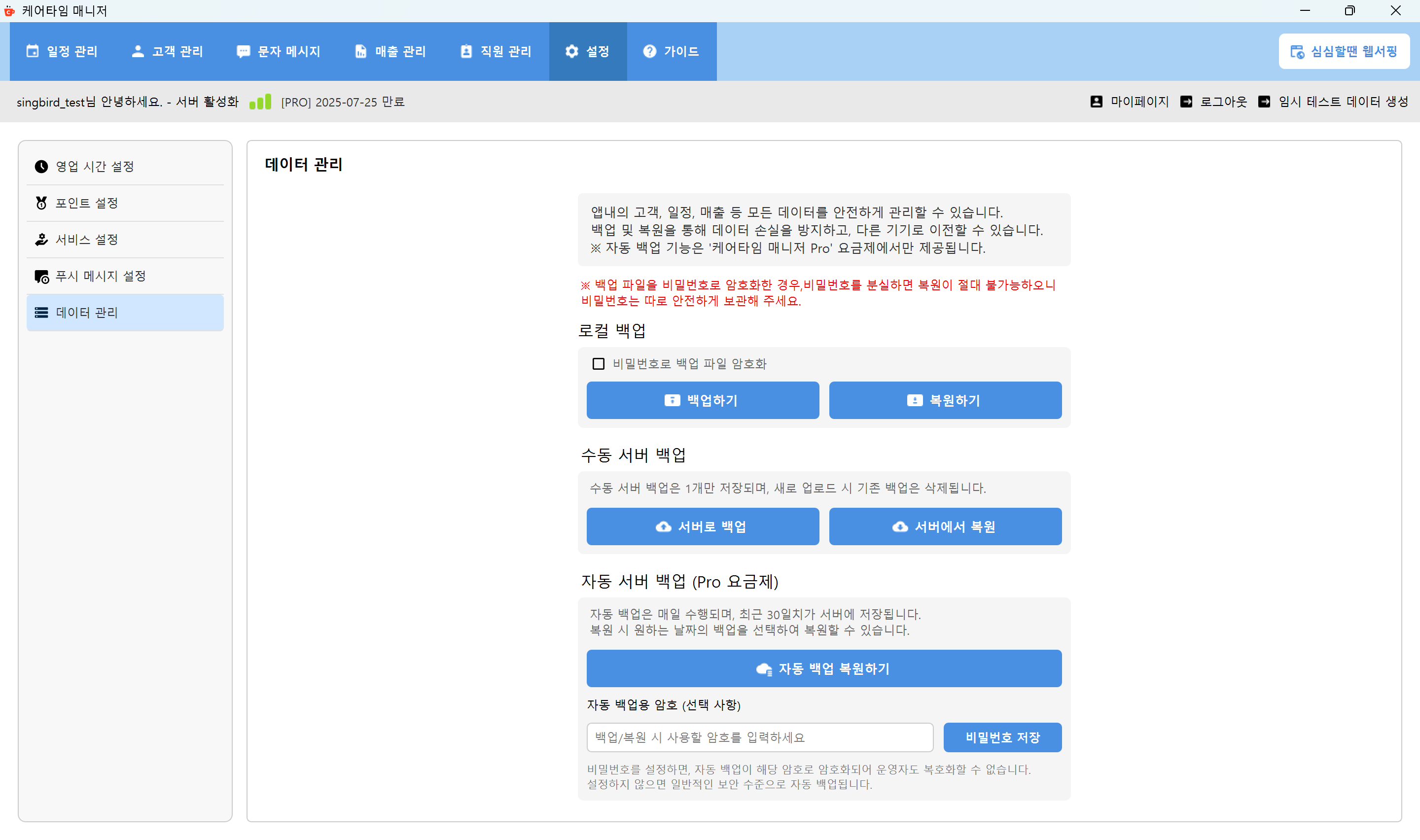Click the calendar icon on 일정 관리
This screenshot has width=1420, height=840.
pyautogui.click(x=33, y=51)
